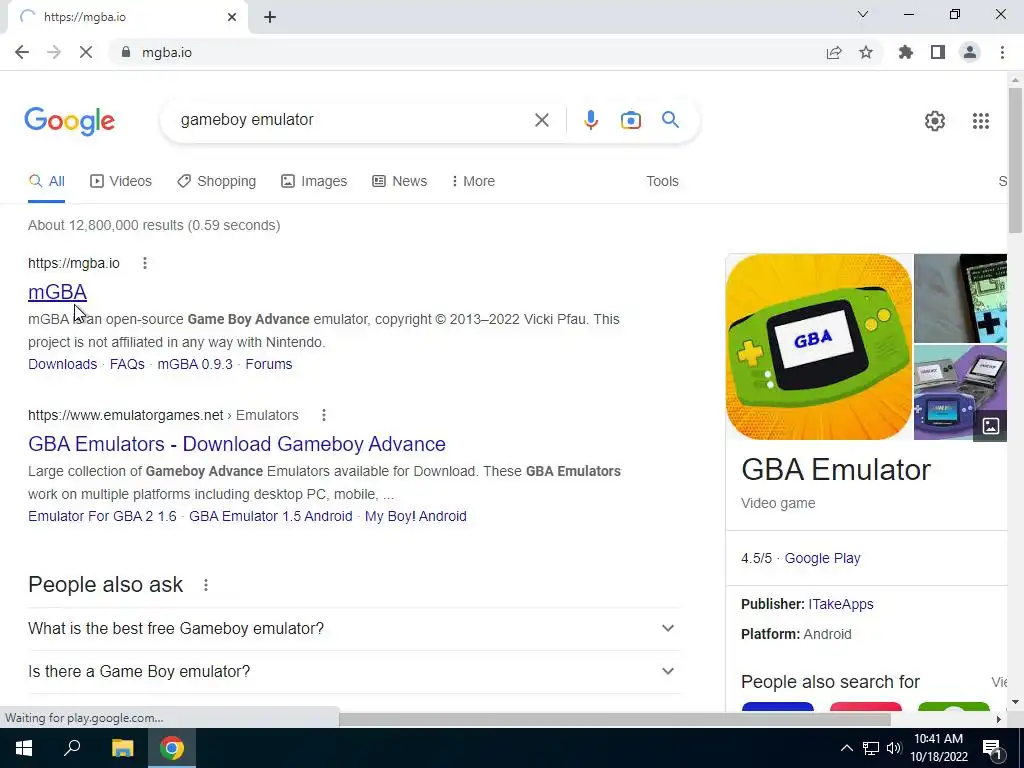Open a new browser tab

[270, 17]
